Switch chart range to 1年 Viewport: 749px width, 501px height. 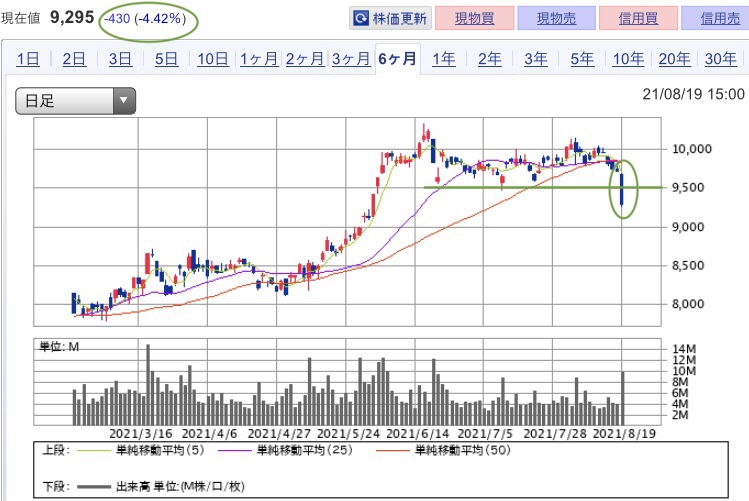pos(443,59)
